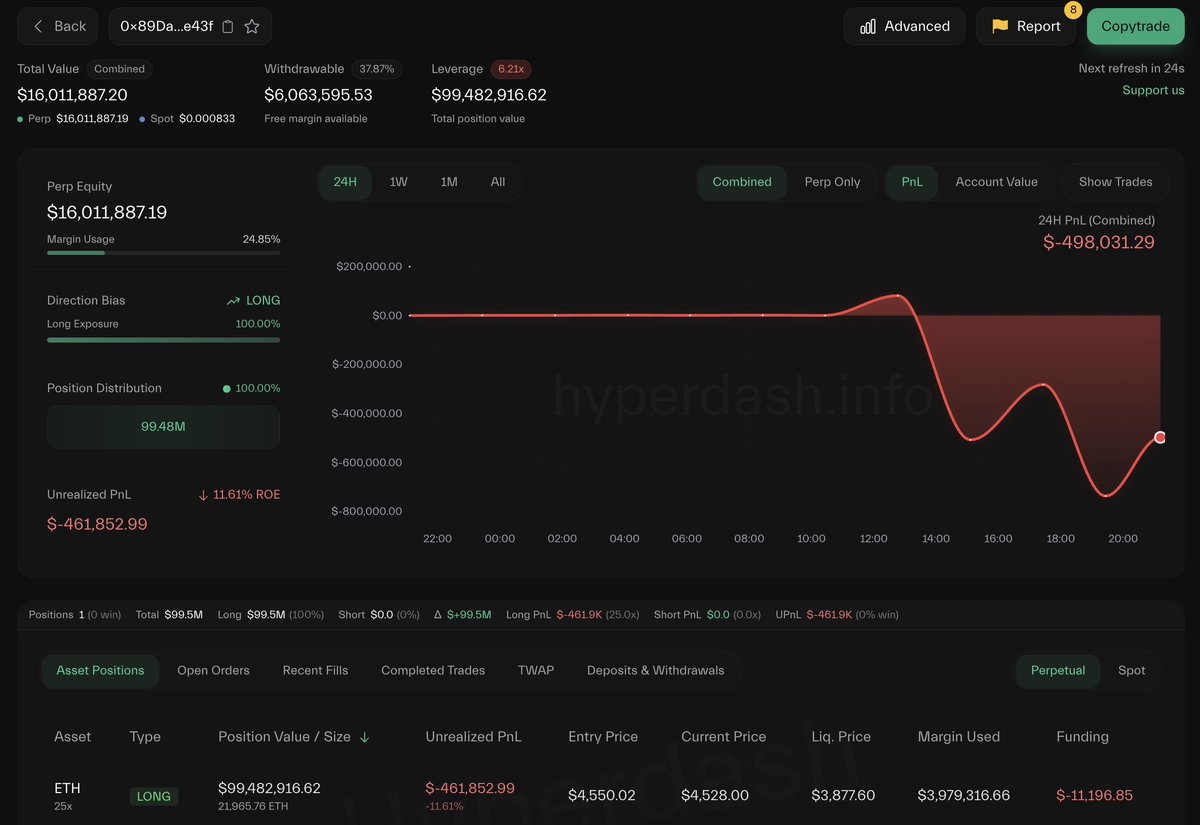This screenshot has width=1200, height=825.
Task: Sort by Unrealized PnL column header
Action: point(473,737)
